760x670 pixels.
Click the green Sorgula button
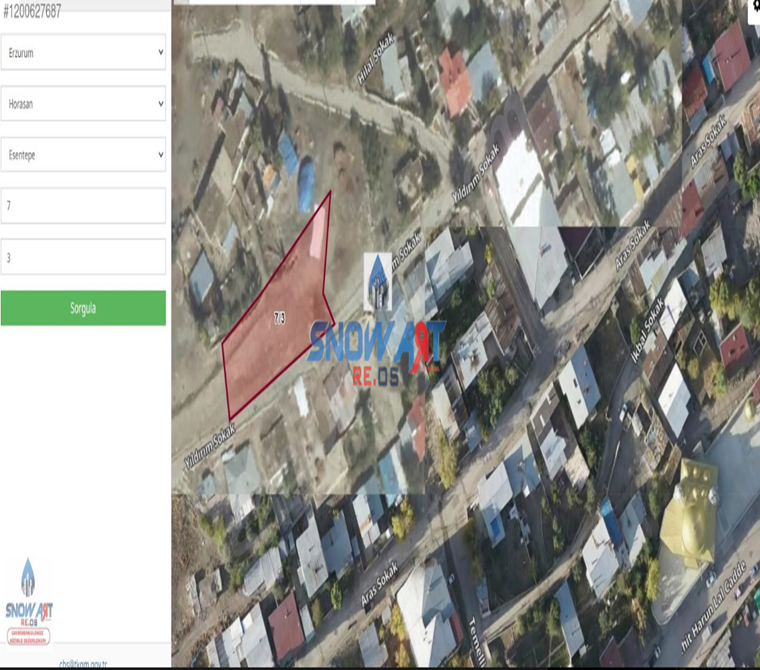pos(83,308)
